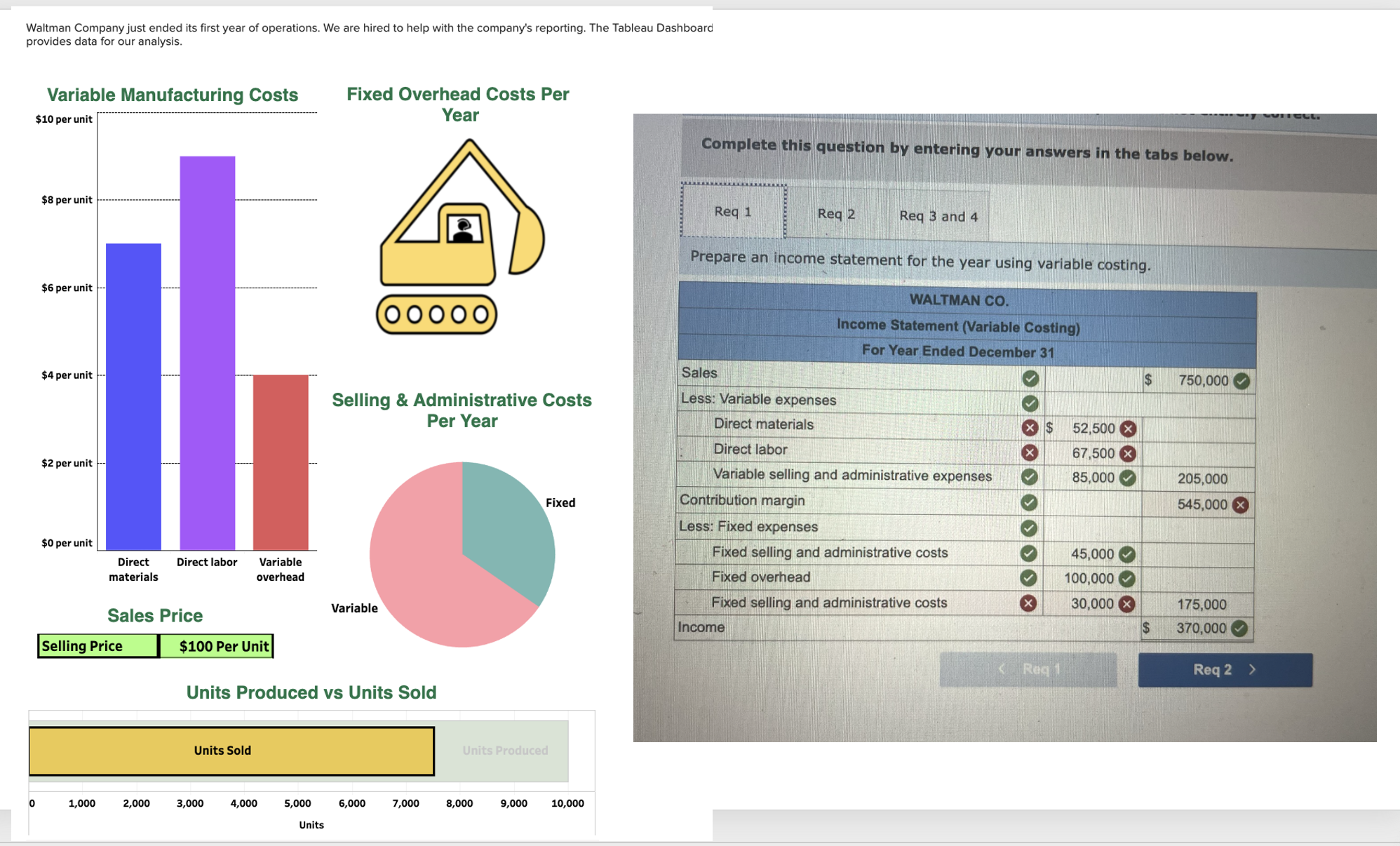
Task: Click red X next to 545,000 value
Action: click(x=1240, y=504)
